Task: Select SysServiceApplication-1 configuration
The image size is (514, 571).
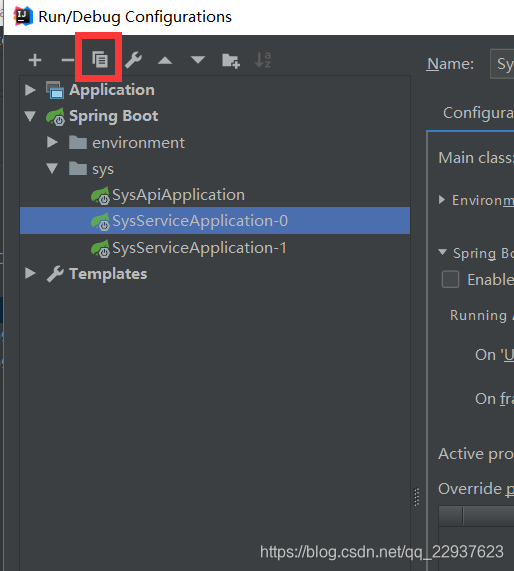Action: 215,248
